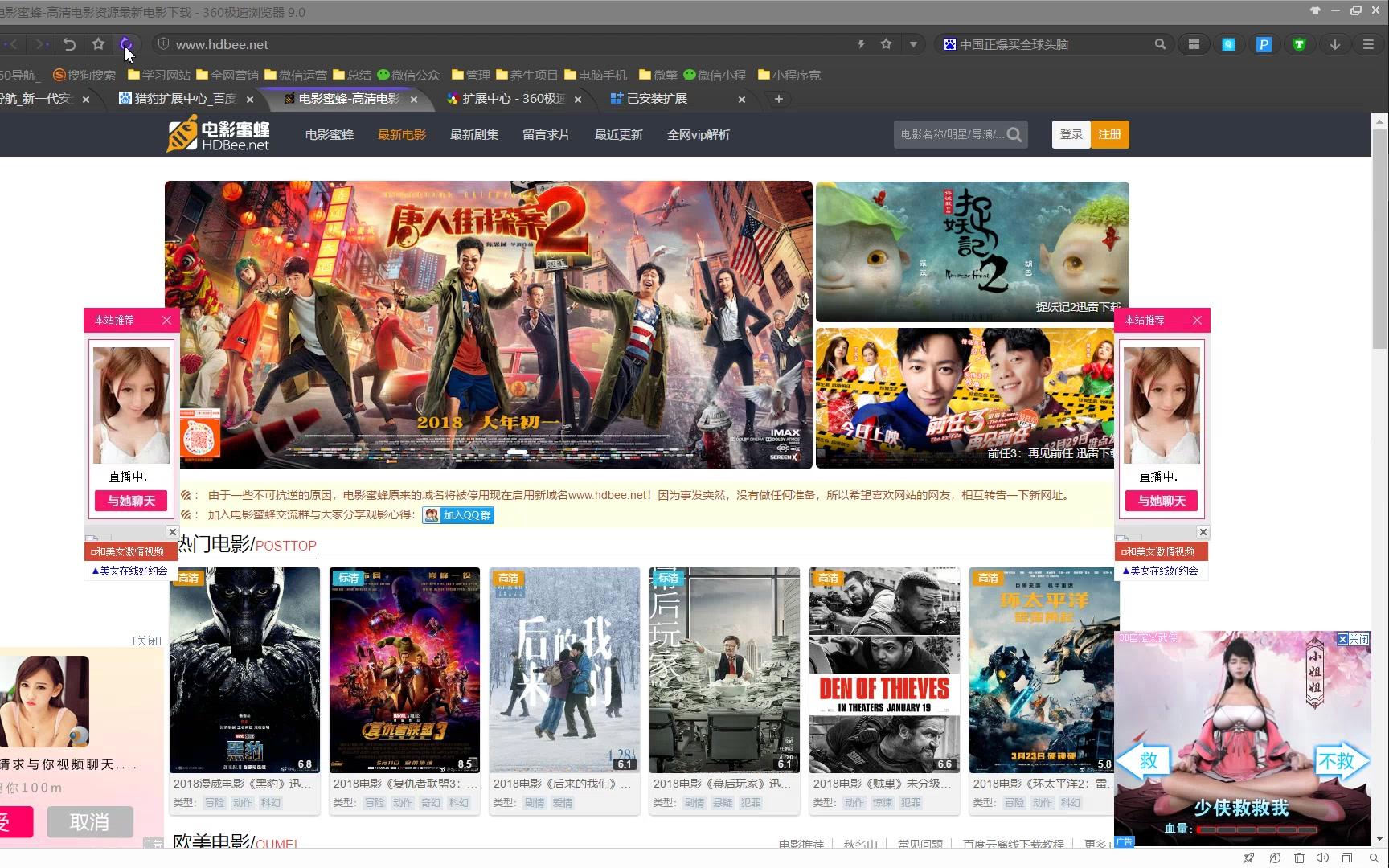Screen dimensions: 1389x868
Task: Open the 电脑手机 bookmark folder
Action: click(x=596, y=75)
